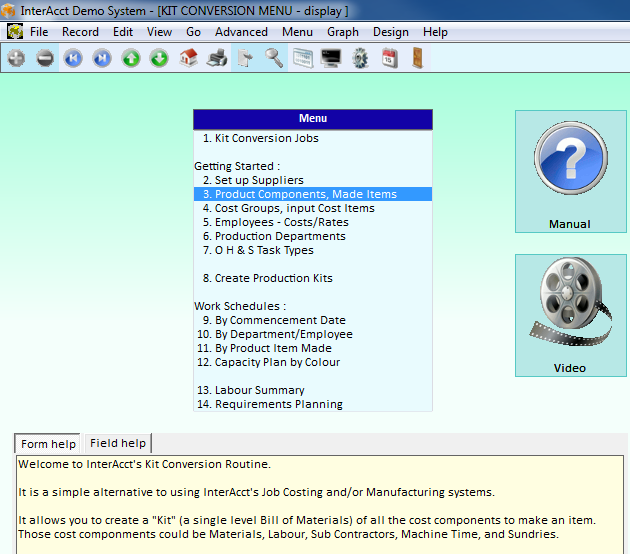Open the Go menu

click(x=193, y=32)
